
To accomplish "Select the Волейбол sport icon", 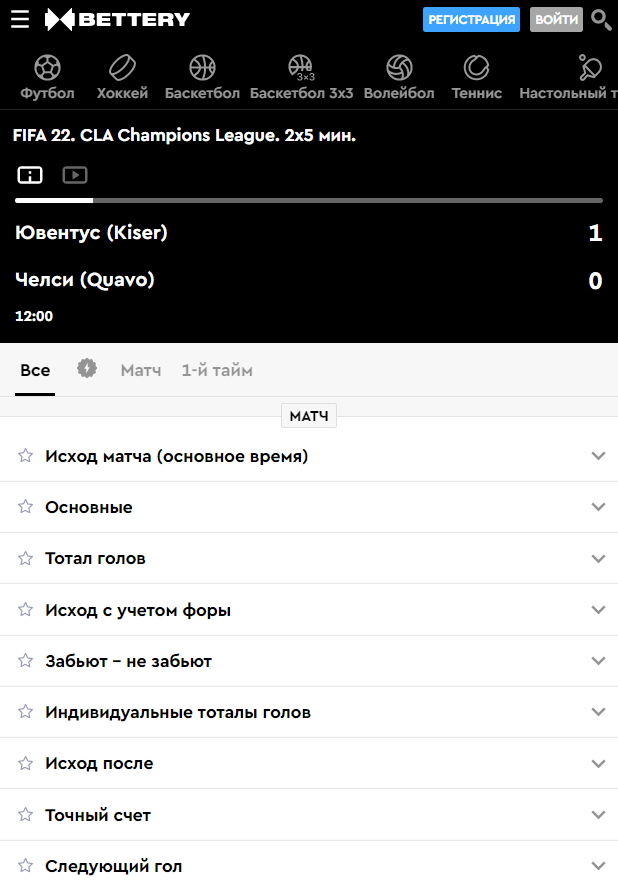I will pos(399,68).
